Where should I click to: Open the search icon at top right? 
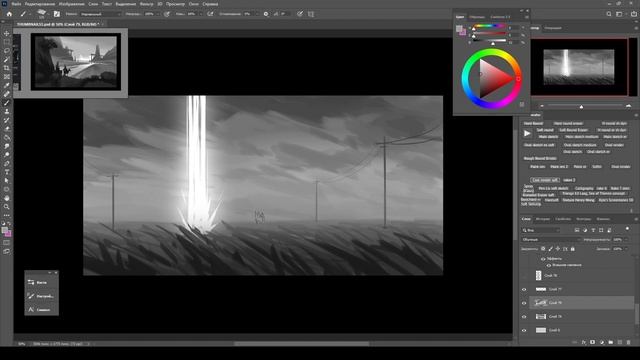coord(609,14)
